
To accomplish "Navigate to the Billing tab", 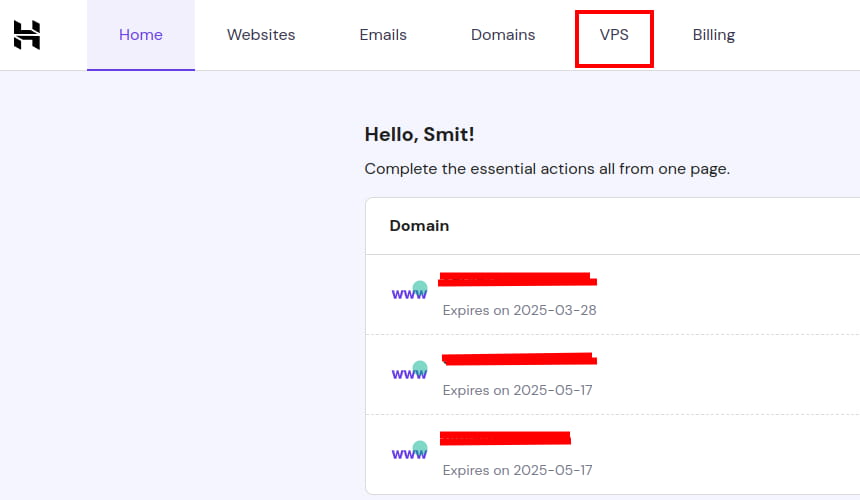I will [714, 35].
